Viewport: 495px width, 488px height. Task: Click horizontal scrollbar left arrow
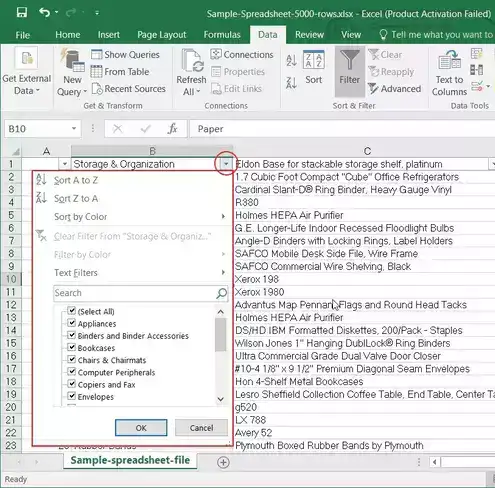point(434,462)
